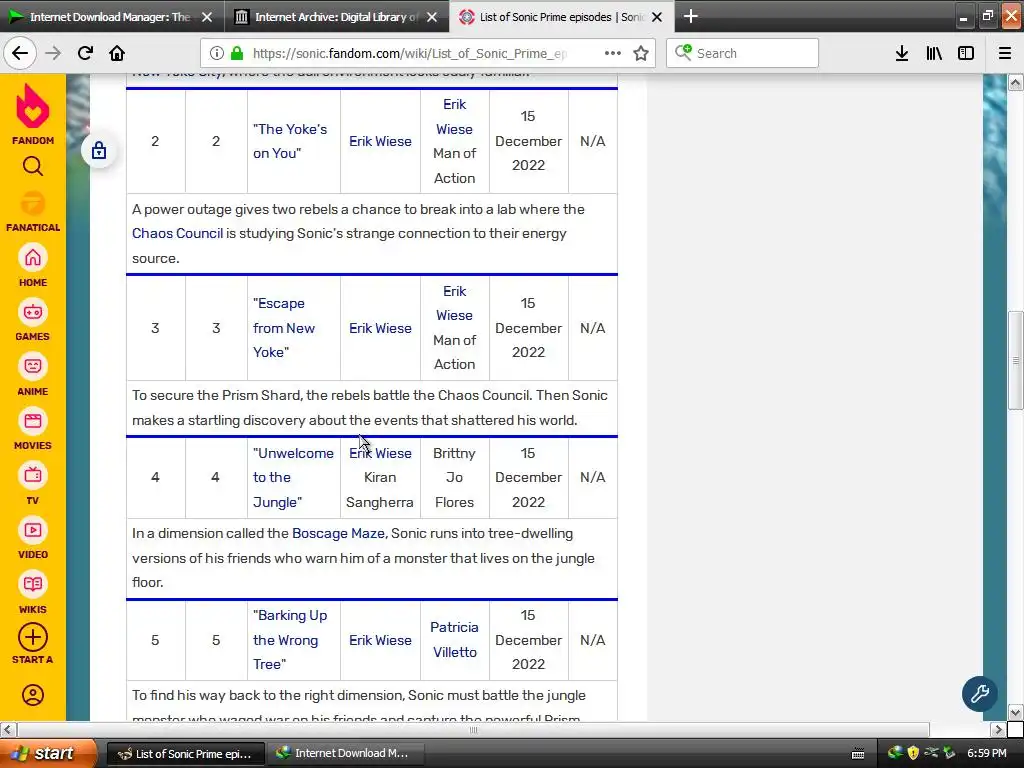Open the user profile icon in the sidebar

(x=33, y=695)
